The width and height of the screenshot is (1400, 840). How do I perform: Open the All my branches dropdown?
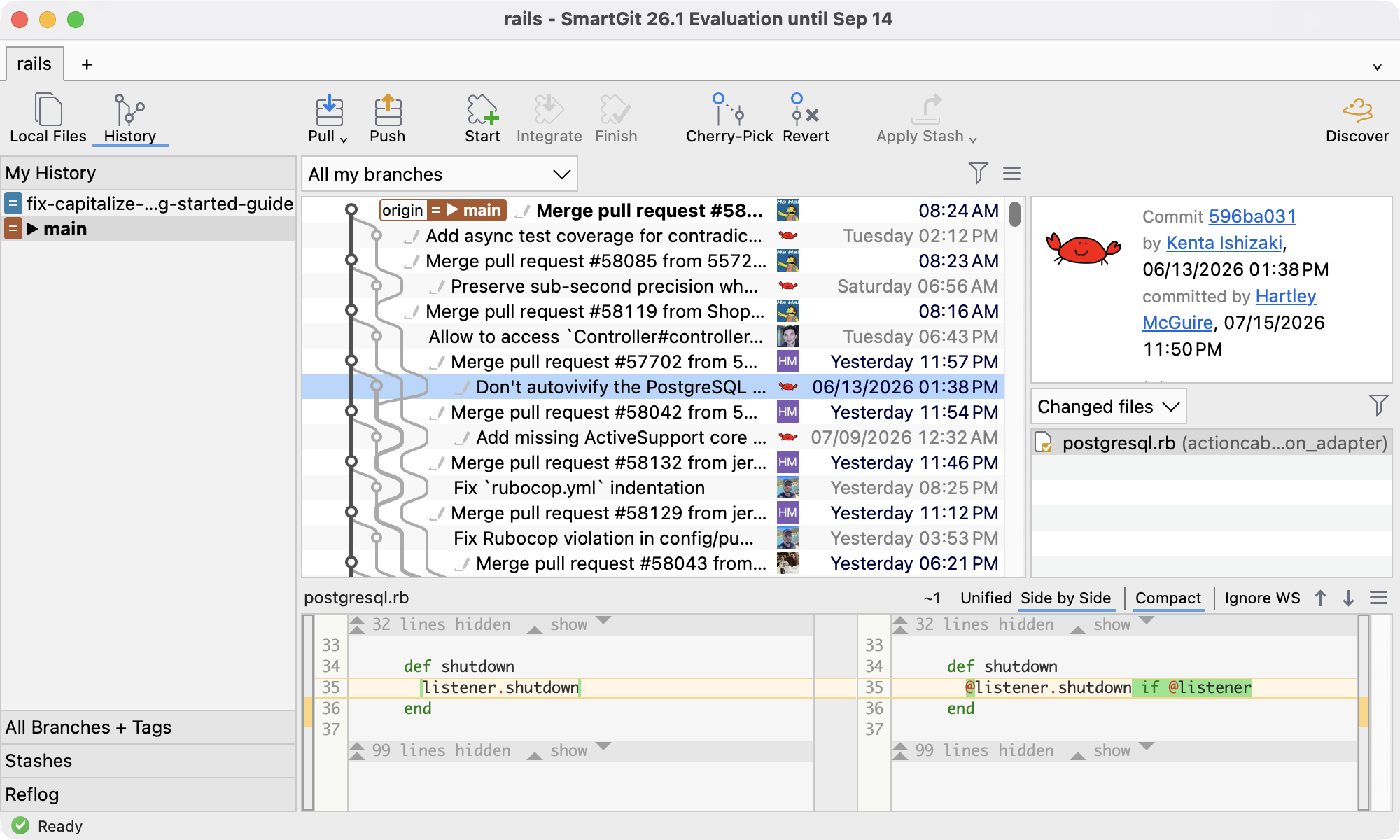click(x=440, y=174)
